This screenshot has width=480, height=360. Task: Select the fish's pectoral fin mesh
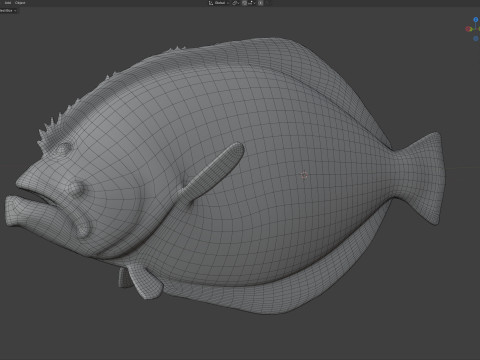tap(213, 172)
